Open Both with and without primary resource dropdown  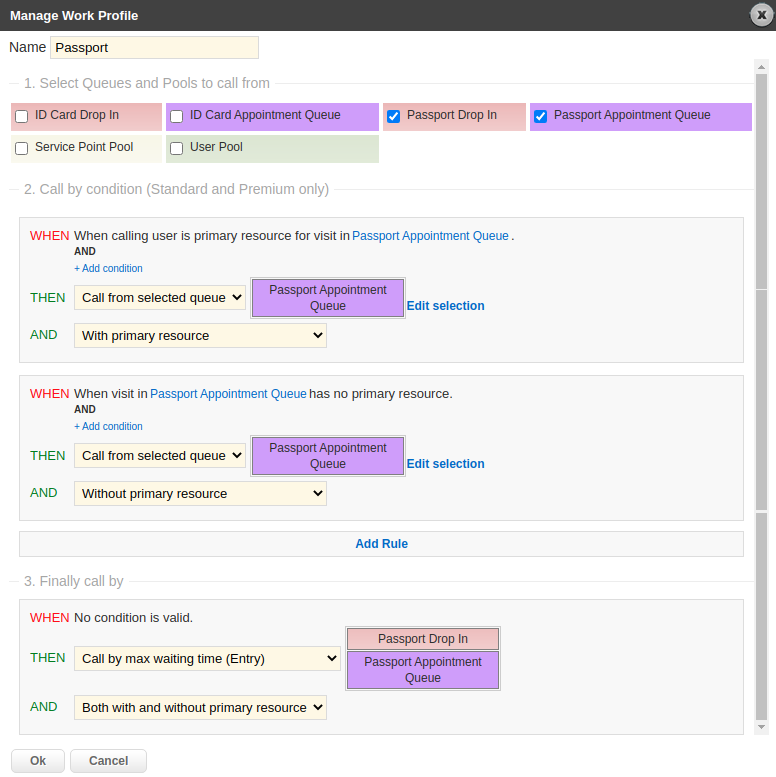pyautogui.click(x=200, y=708)
